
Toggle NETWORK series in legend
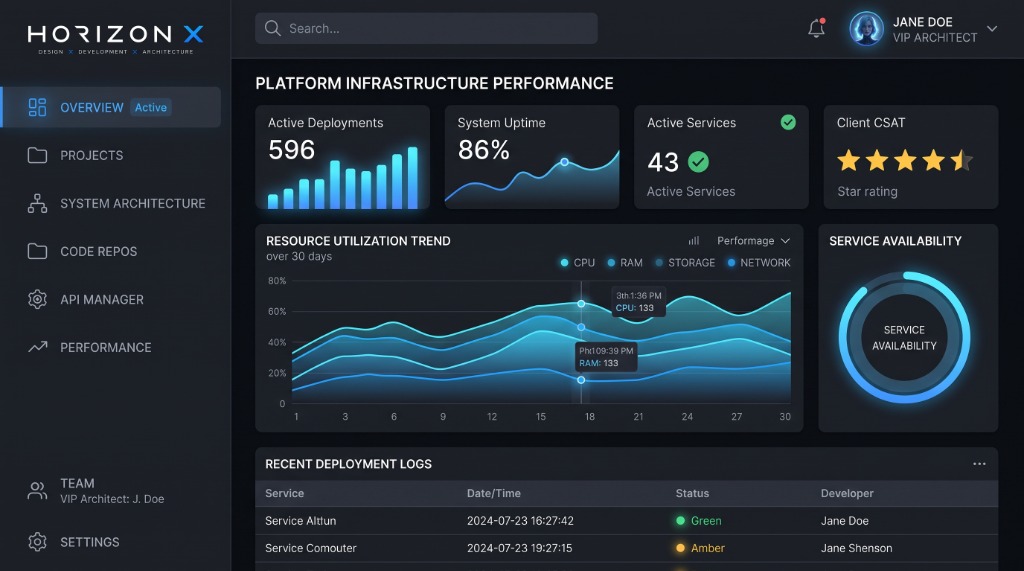(x=759, y=263)
